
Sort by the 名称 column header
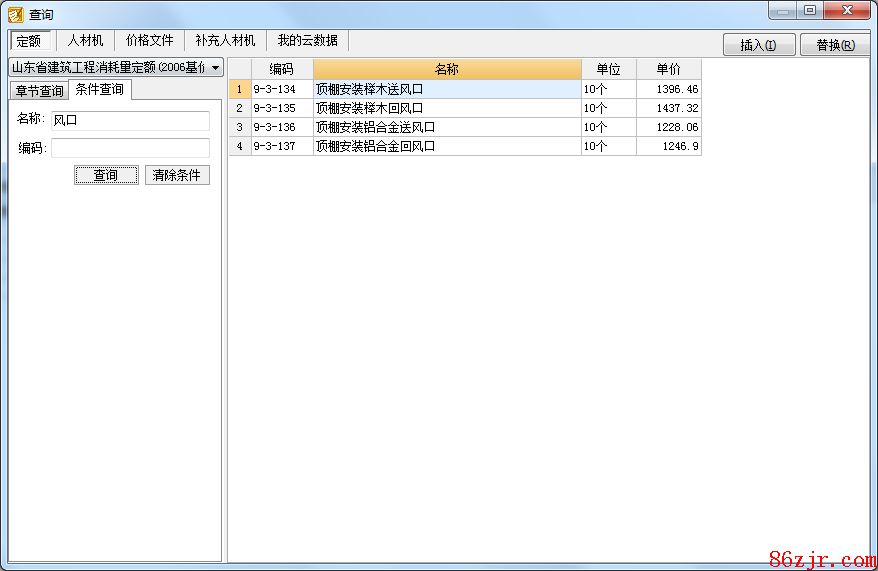(447, 69)
